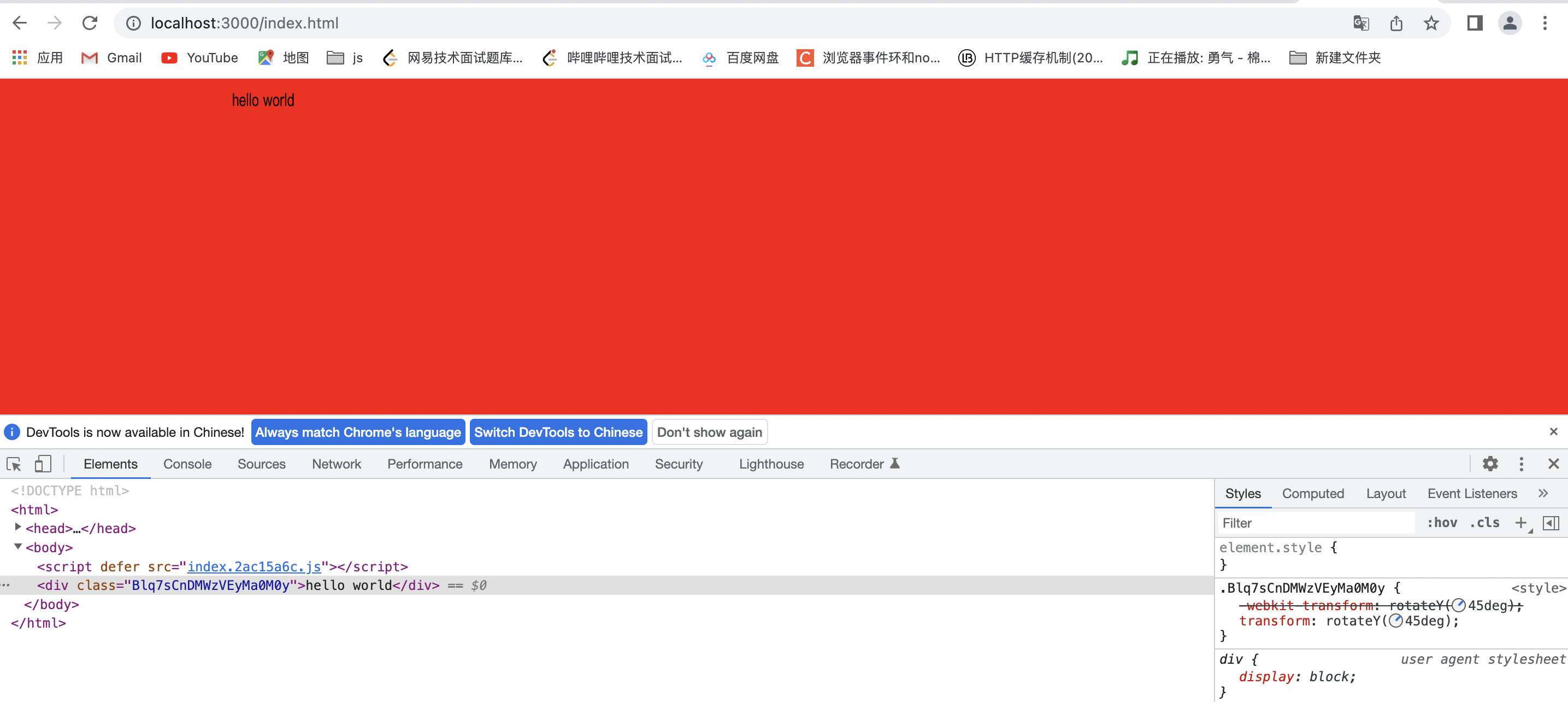Switch to the Lighthouse tab

(x=771, y=464)
